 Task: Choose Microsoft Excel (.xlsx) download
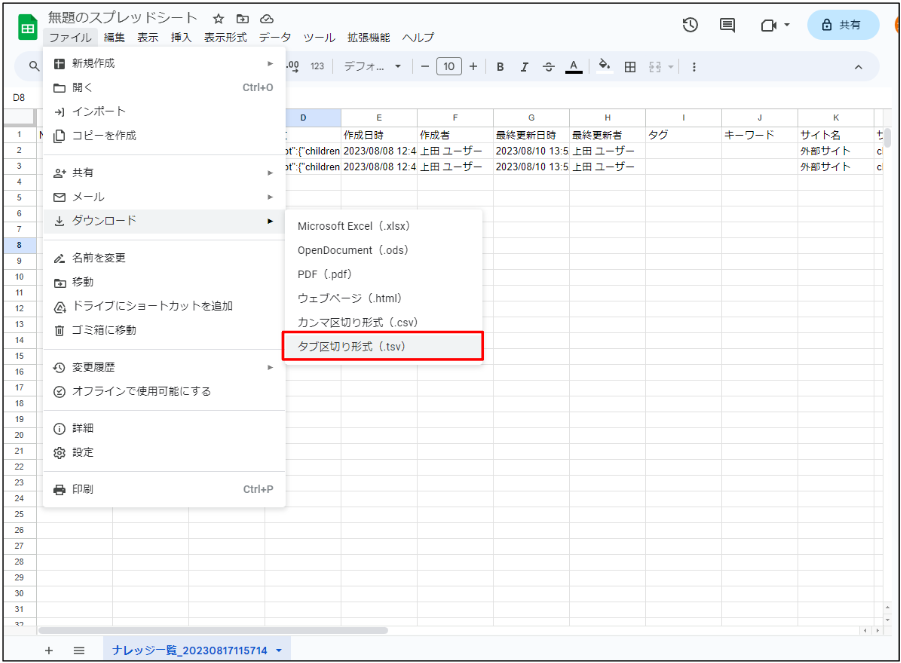pyautogui.click(x=354, y=226)
